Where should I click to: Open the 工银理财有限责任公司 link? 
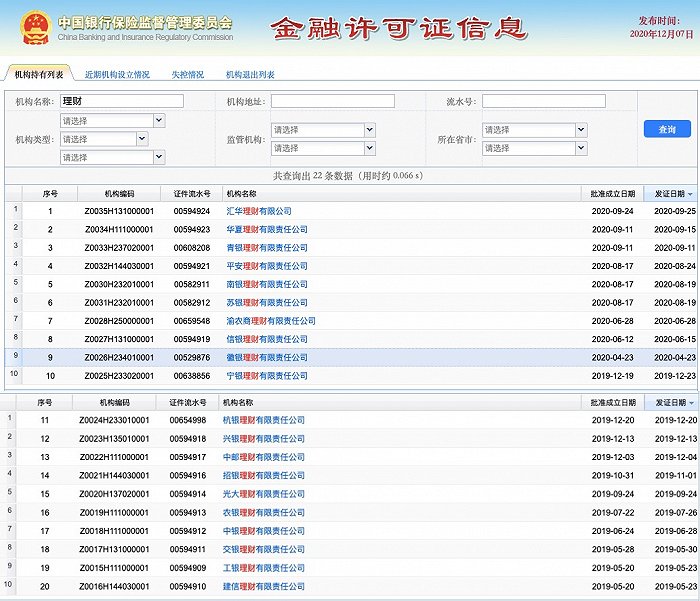(264, 568)
